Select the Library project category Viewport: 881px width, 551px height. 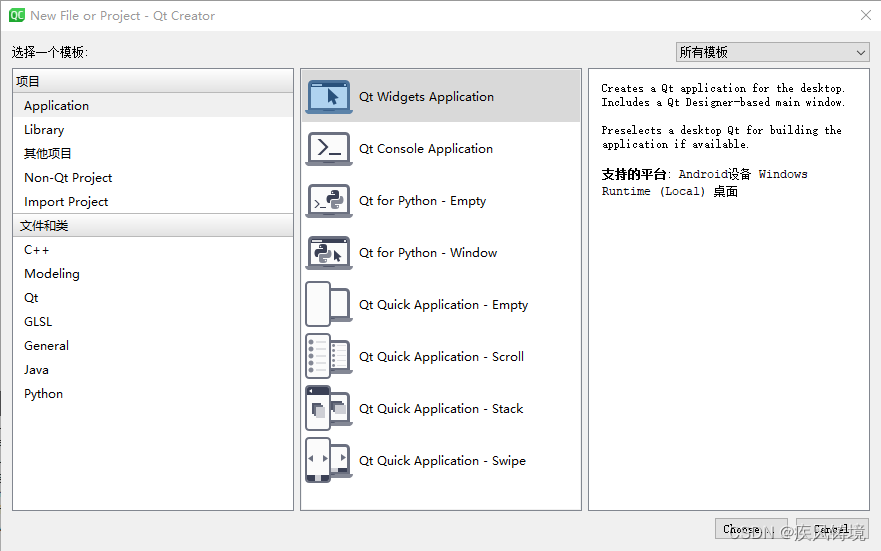(153, 130)
